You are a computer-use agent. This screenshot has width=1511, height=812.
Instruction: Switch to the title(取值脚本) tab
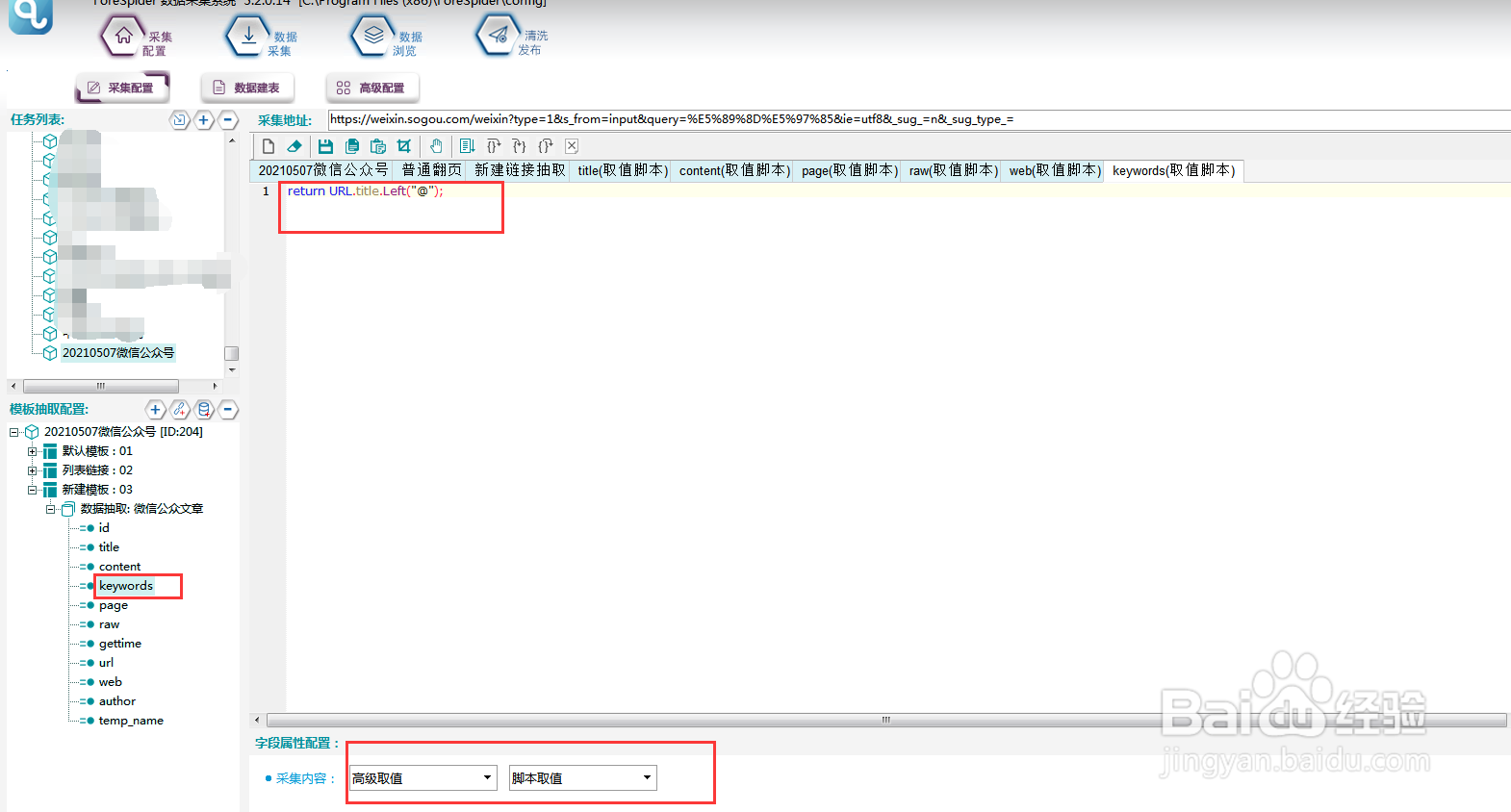coord(622,170)
